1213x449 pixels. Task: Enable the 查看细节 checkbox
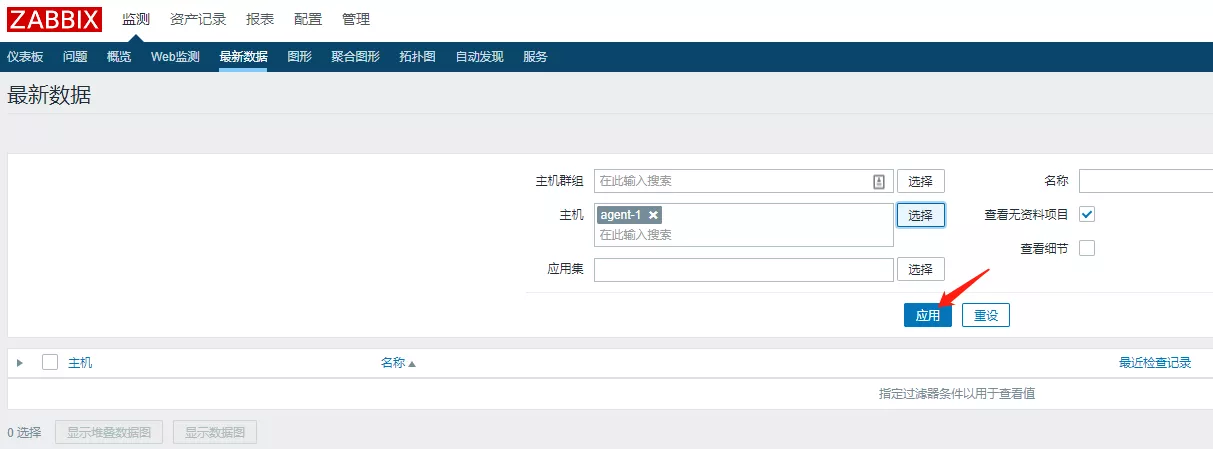[1087, 248]
